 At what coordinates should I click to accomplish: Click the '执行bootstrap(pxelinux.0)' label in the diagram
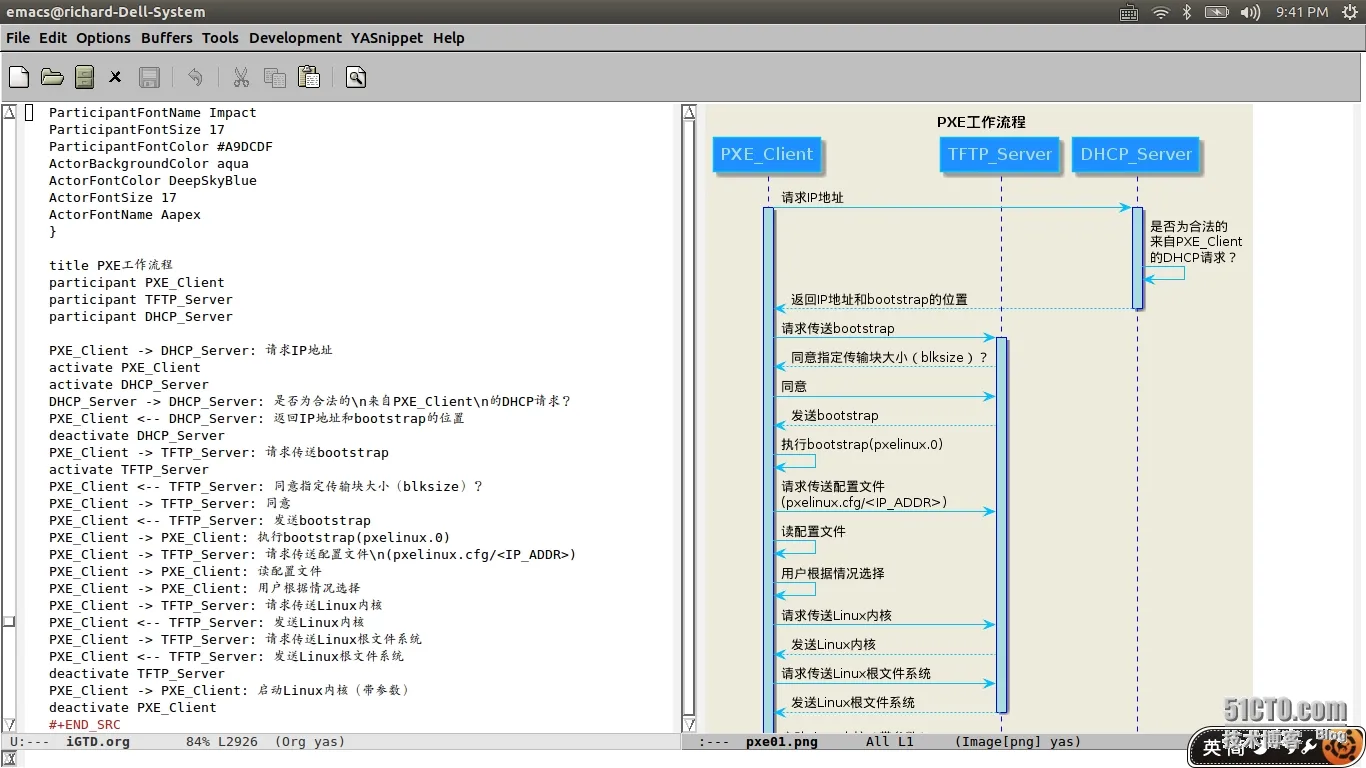click(x=862, y=445)
